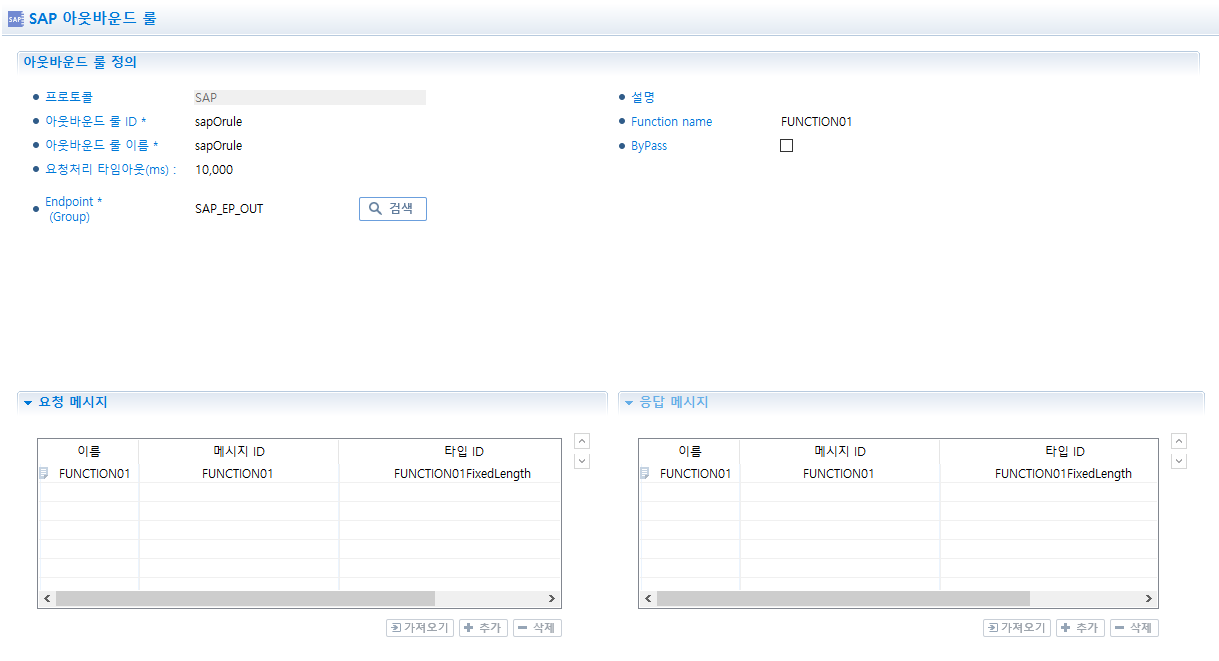Screen dimensions: 1219x661
Task: Enable the ByPass checkbox
Action: point(786,145)
